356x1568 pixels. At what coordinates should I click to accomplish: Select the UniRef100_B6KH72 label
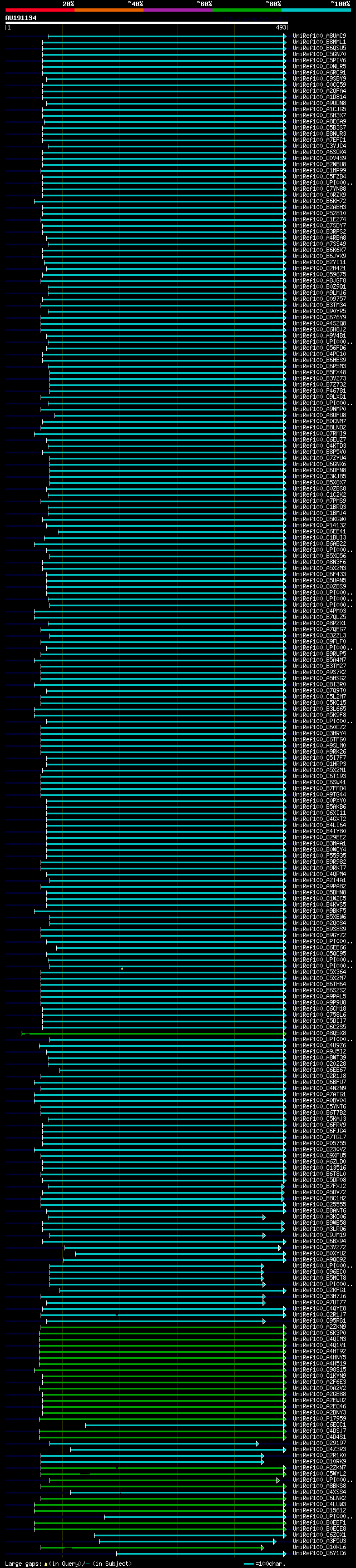click(319, 201)
